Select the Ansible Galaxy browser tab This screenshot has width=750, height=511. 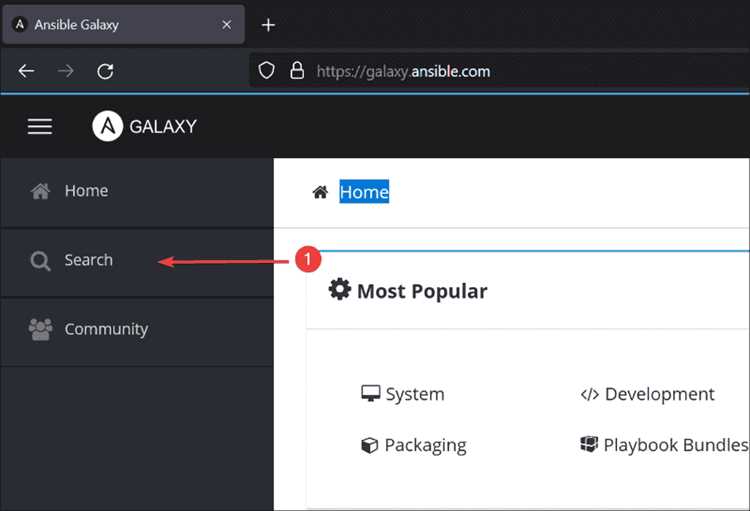click(123, 24)
